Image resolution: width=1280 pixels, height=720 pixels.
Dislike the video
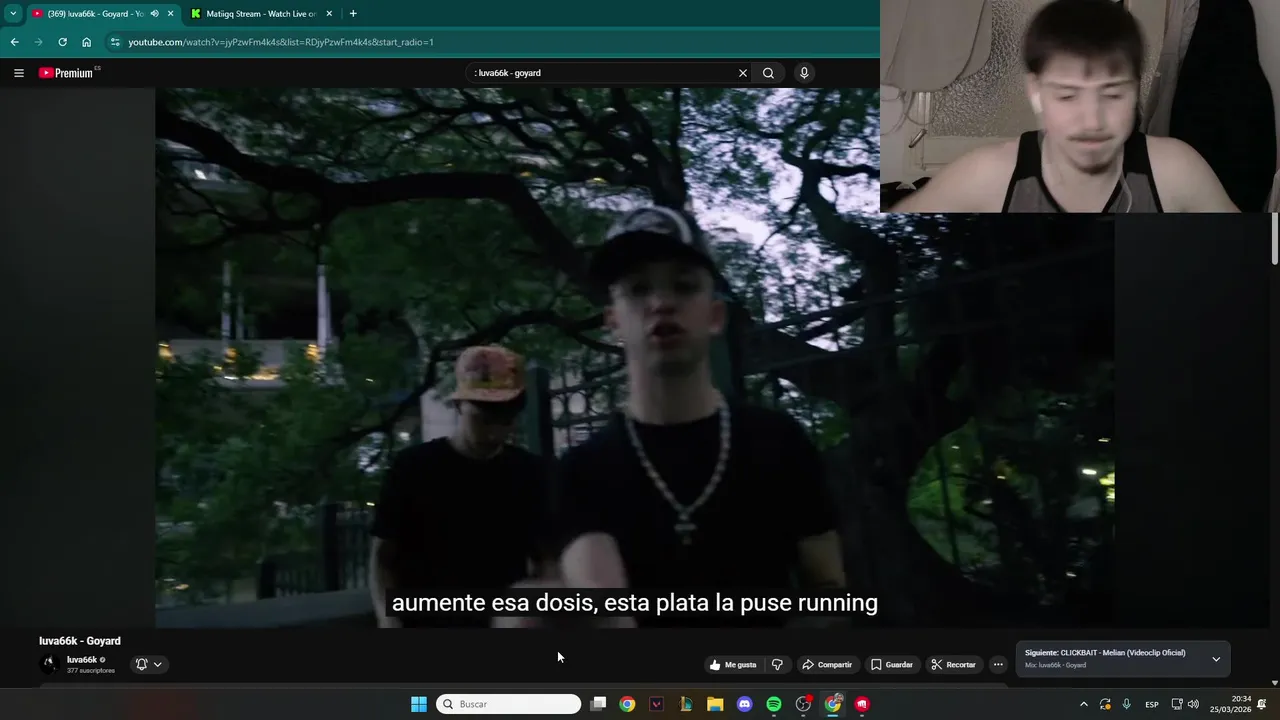point(777,664)
